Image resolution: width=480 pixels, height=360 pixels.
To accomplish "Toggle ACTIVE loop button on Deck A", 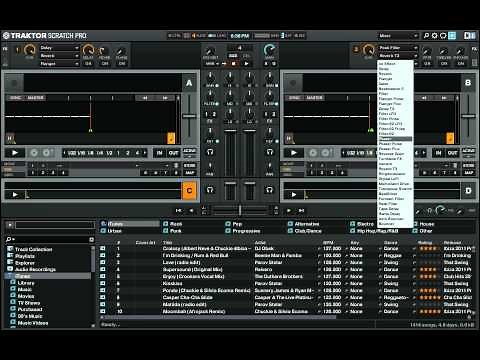I will (x=190, y=151).
